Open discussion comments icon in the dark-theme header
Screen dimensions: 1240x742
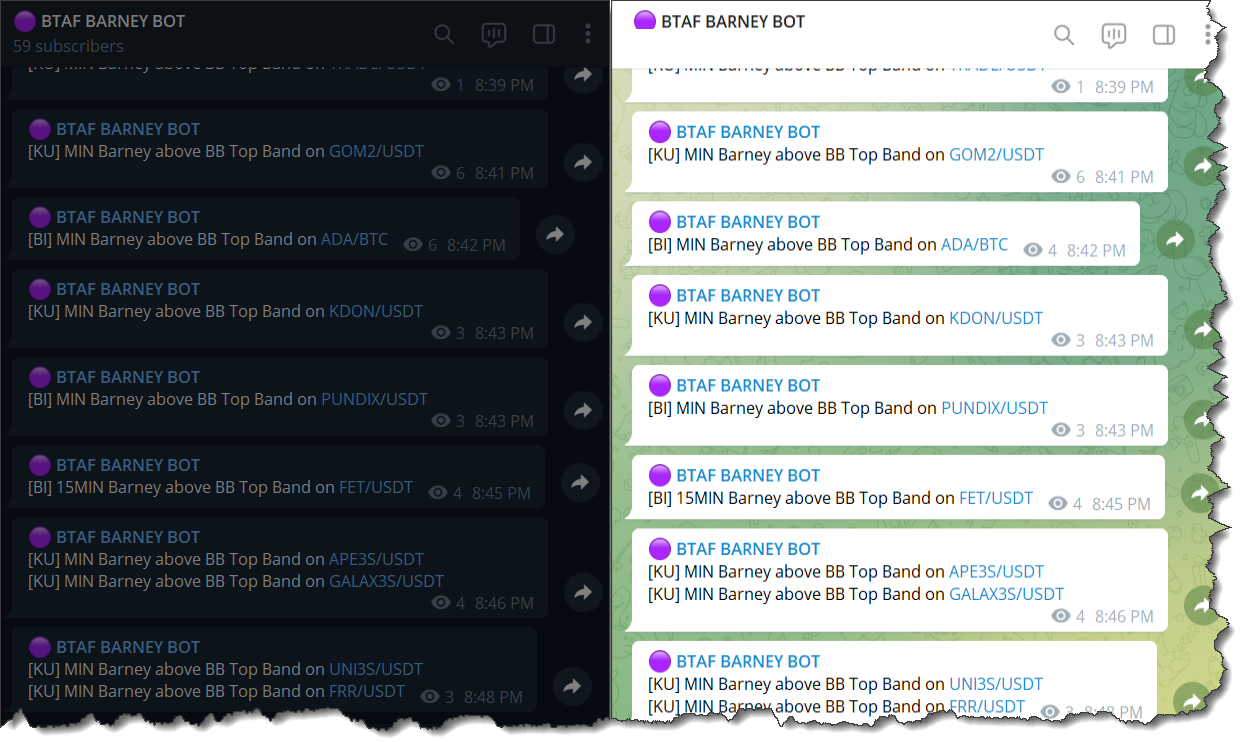pos(494,35)
